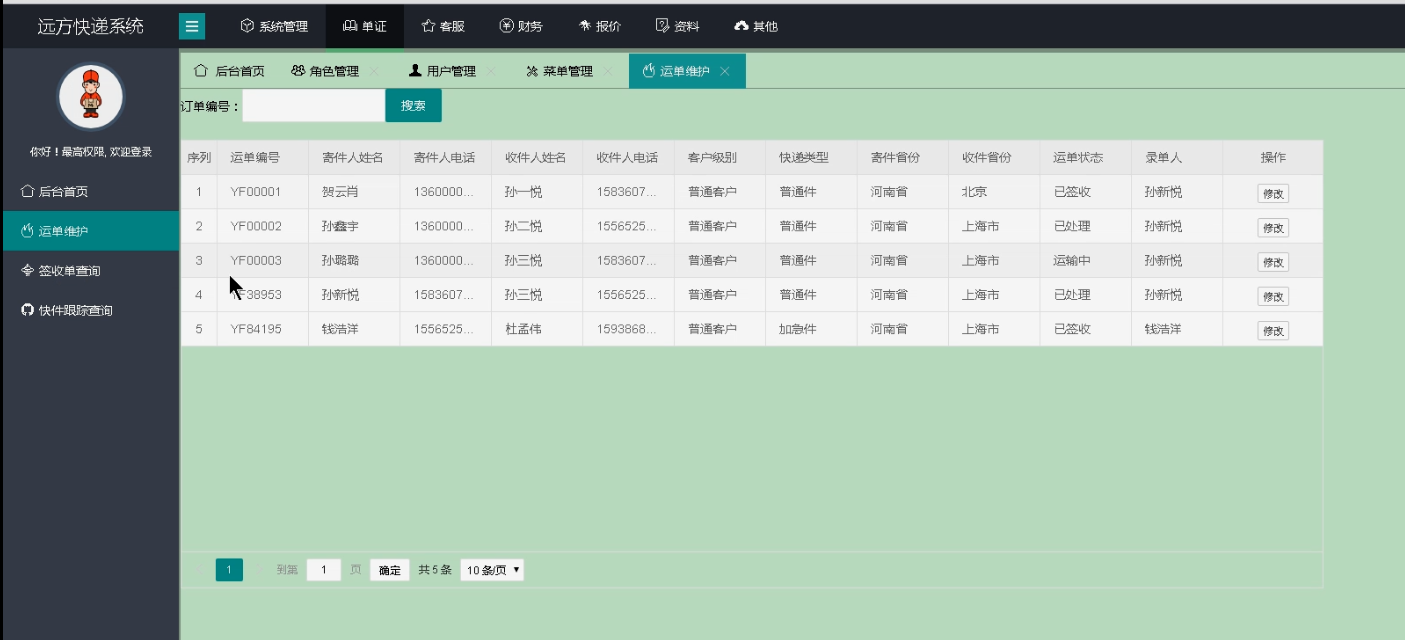
Task: Toggle the sidebar hamburger menu icon
Action: (192, 26)
